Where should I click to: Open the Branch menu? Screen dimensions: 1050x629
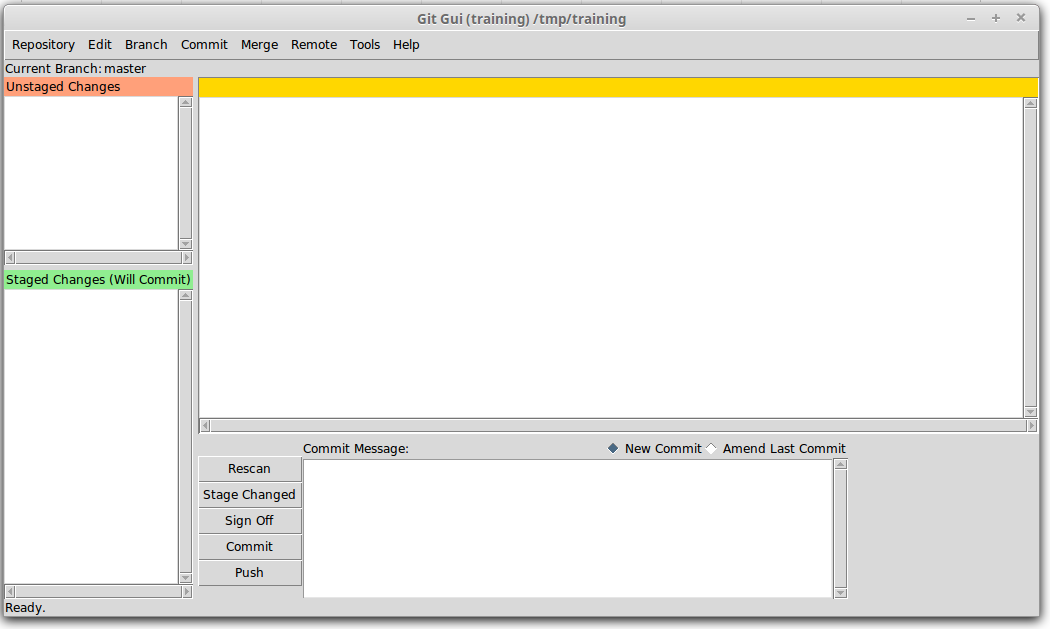146,45
